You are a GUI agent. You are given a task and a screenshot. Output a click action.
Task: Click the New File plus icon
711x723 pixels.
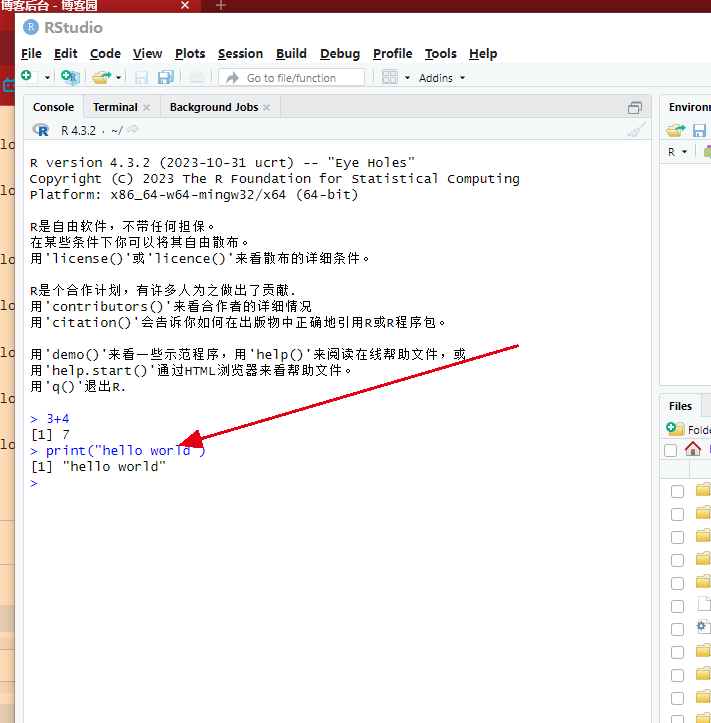27,77
